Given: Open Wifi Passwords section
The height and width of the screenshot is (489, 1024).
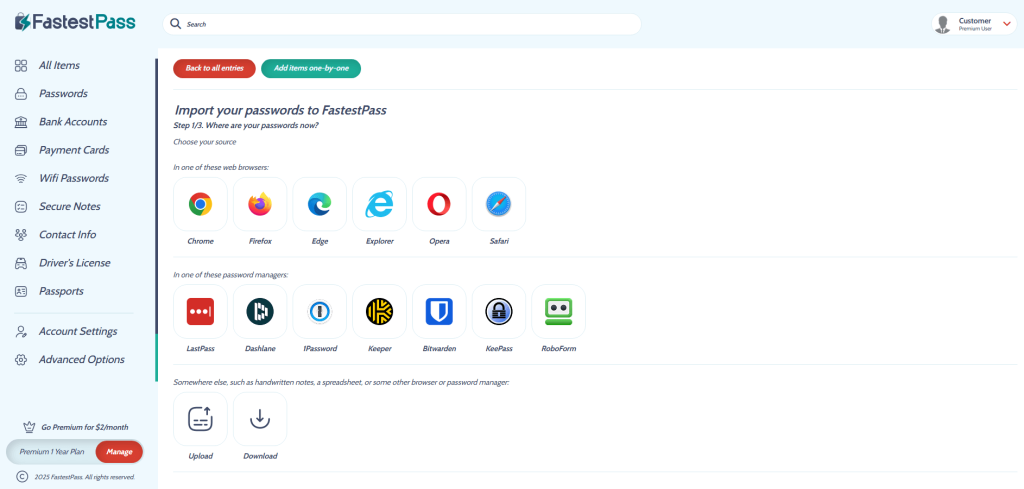Looking at the screenshot, I should 74,178.
